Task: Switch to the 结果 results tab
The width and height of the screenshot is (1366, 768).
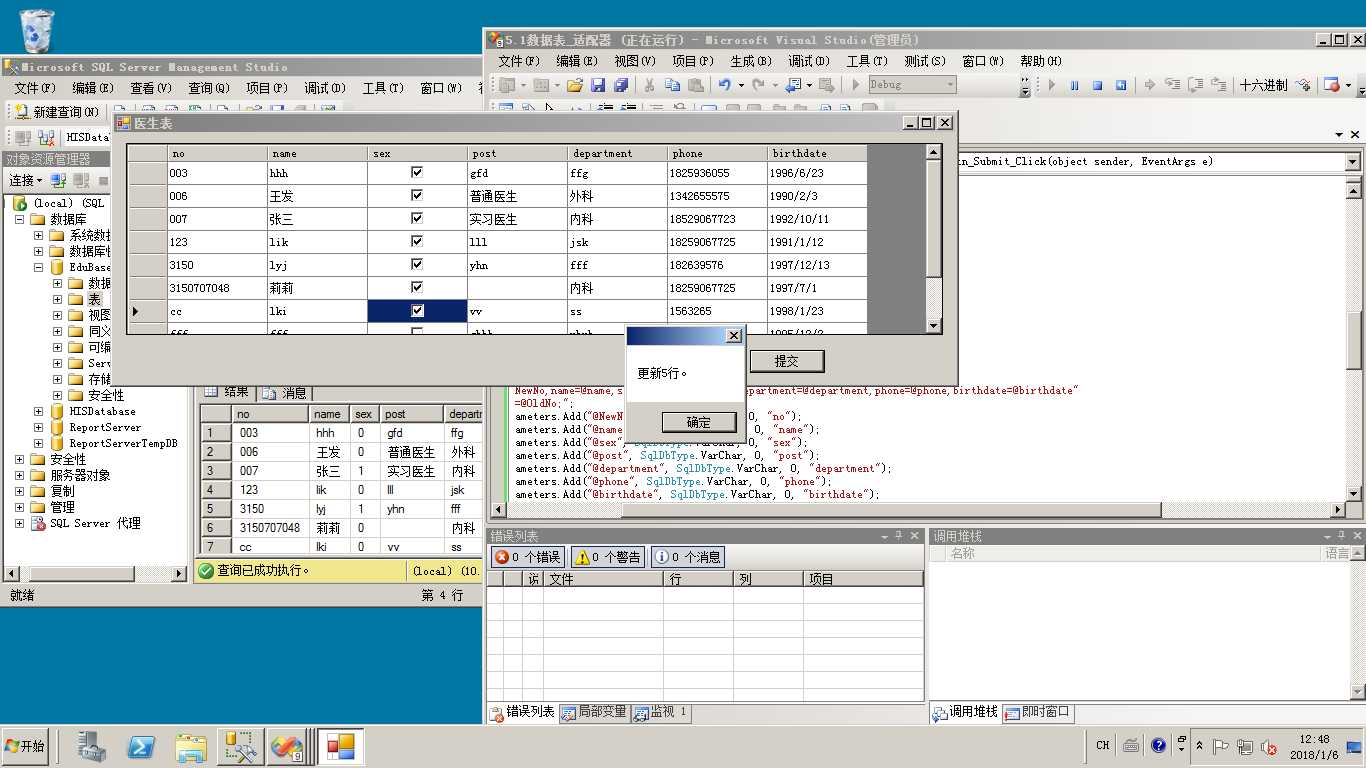Action: pos(227,392)
